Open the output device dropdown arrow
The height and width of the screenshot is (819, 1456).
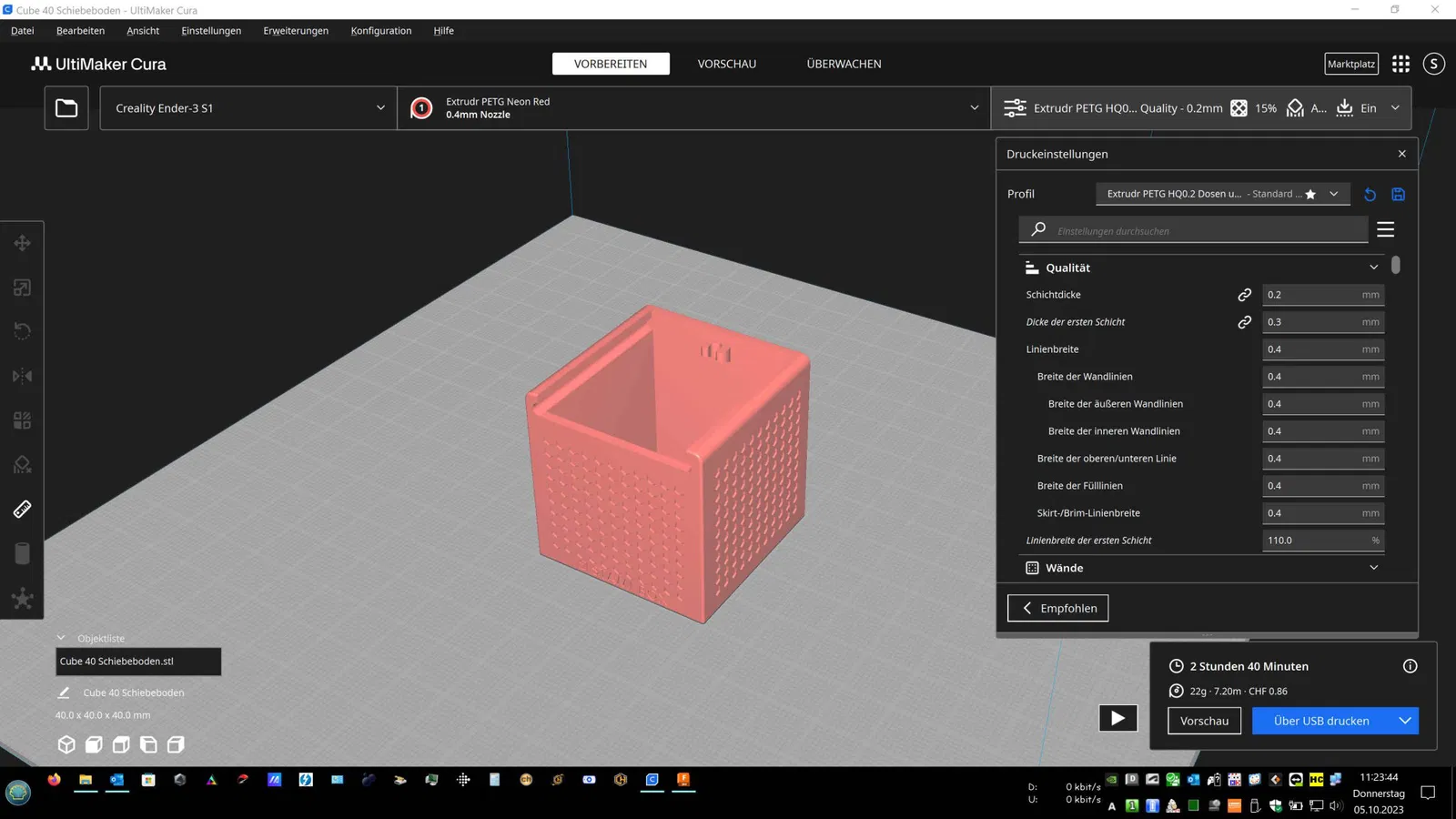pos(1405,721)
